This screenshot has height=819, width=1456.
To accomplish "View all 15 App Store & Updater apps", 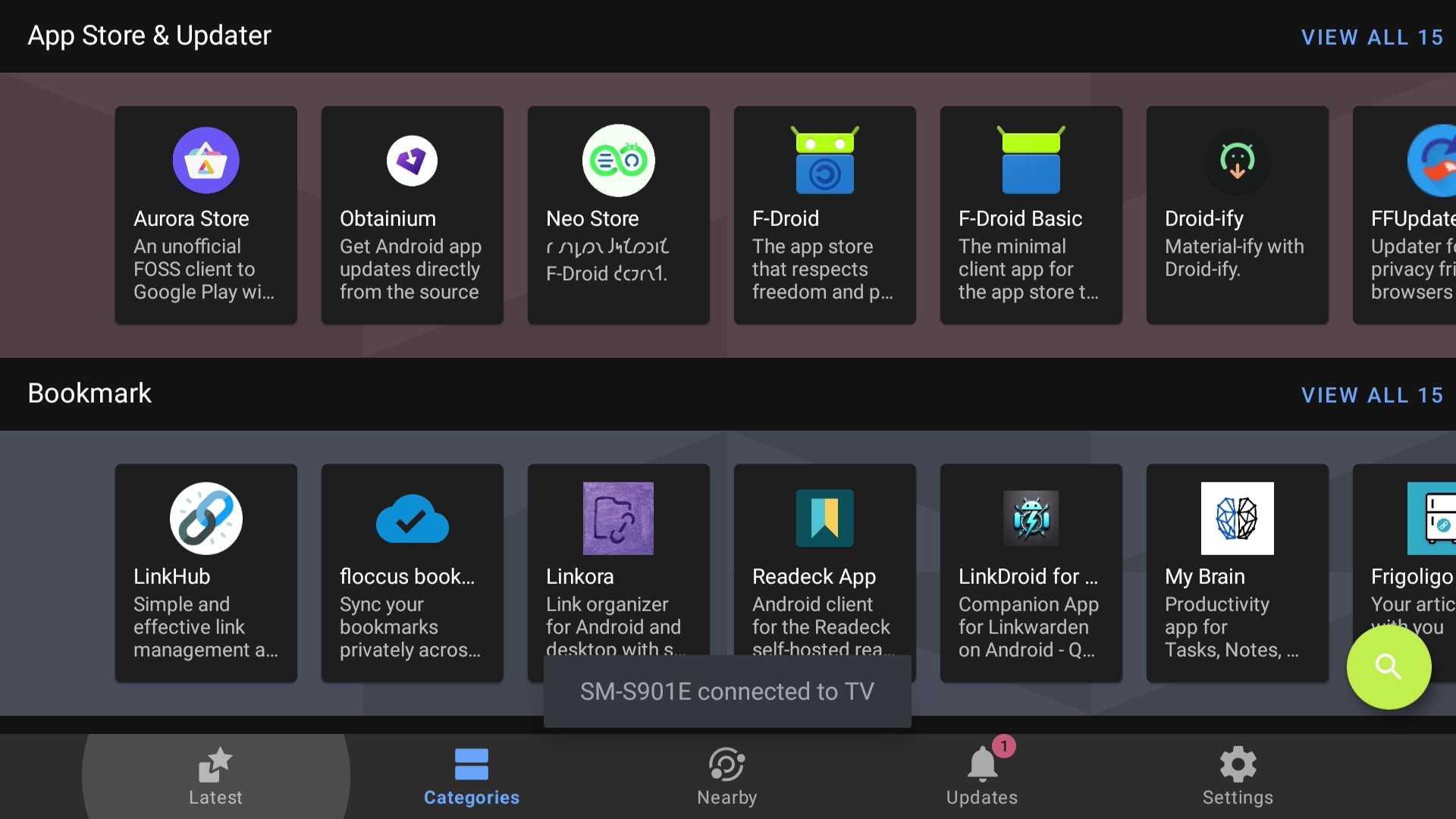I will (1372, 37).
